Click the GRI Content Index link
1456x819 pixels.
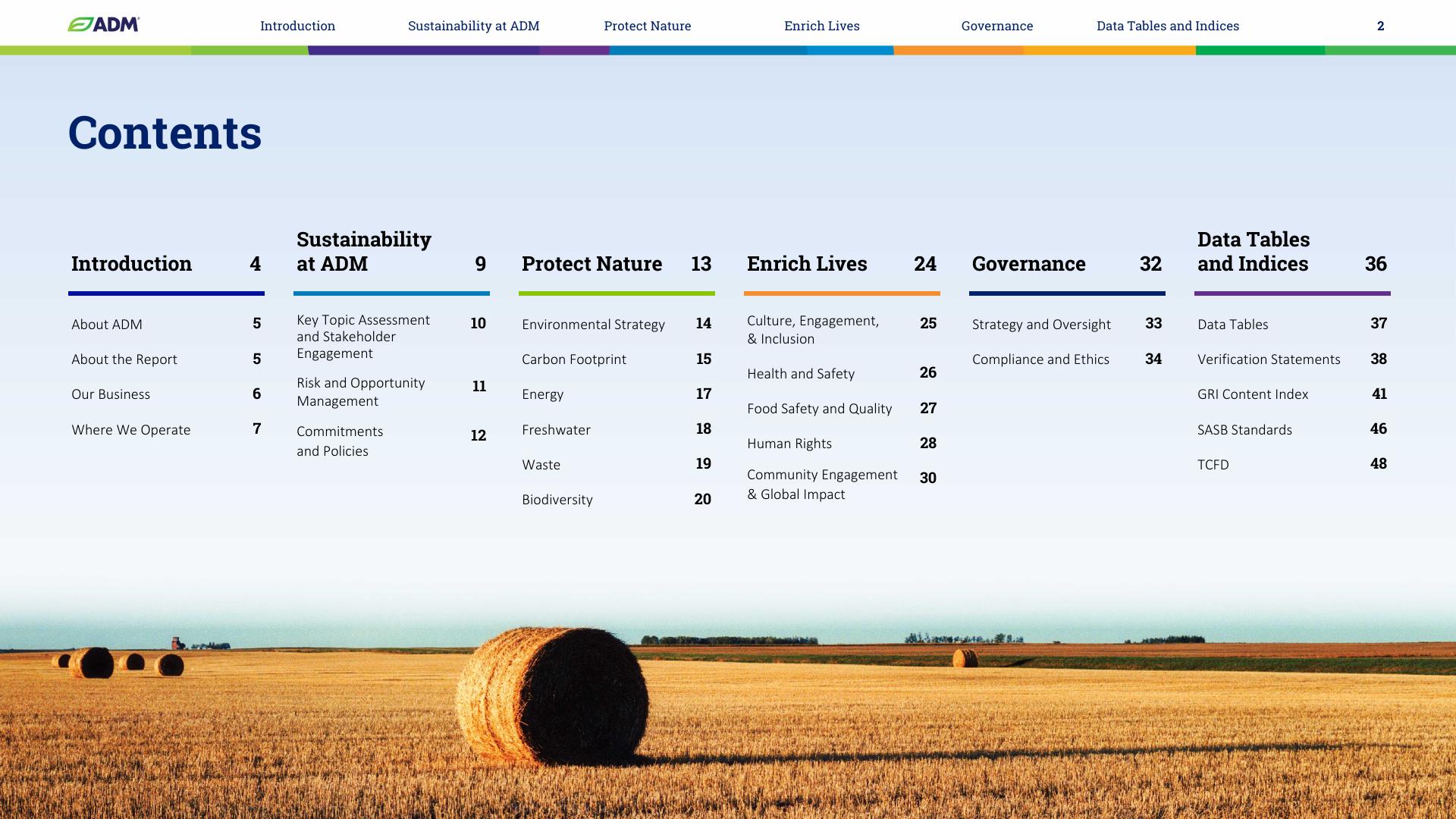click(x=1253, y=394)
